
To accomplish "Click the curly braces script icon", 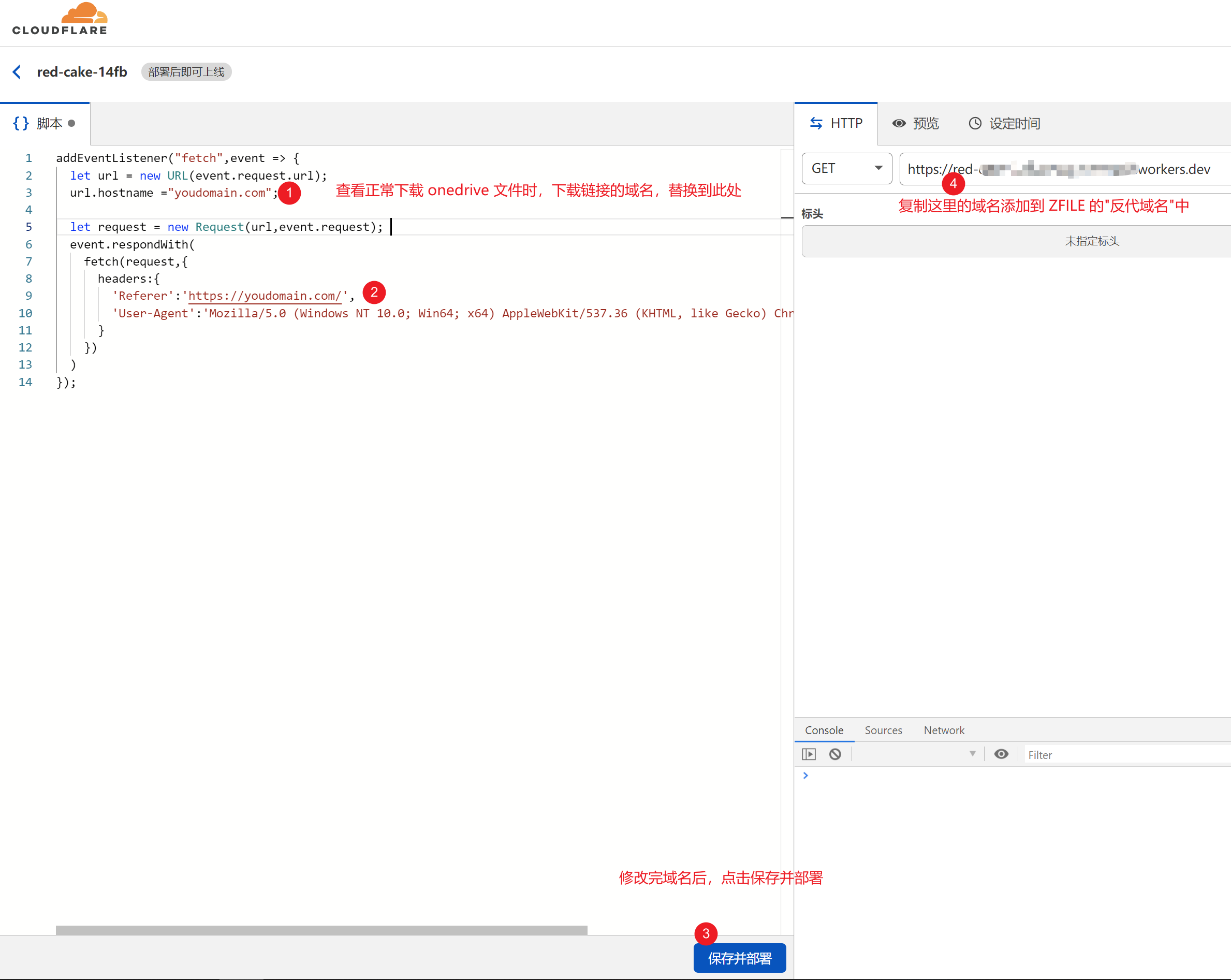I will (21, 123).
